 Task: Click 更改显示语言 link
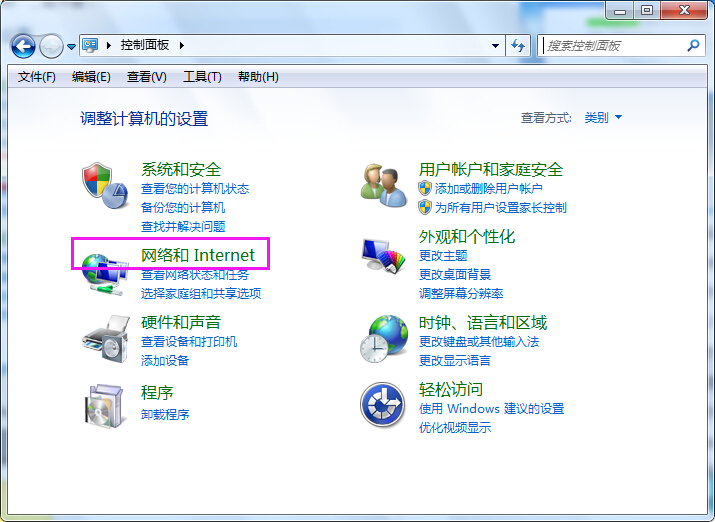455,361
